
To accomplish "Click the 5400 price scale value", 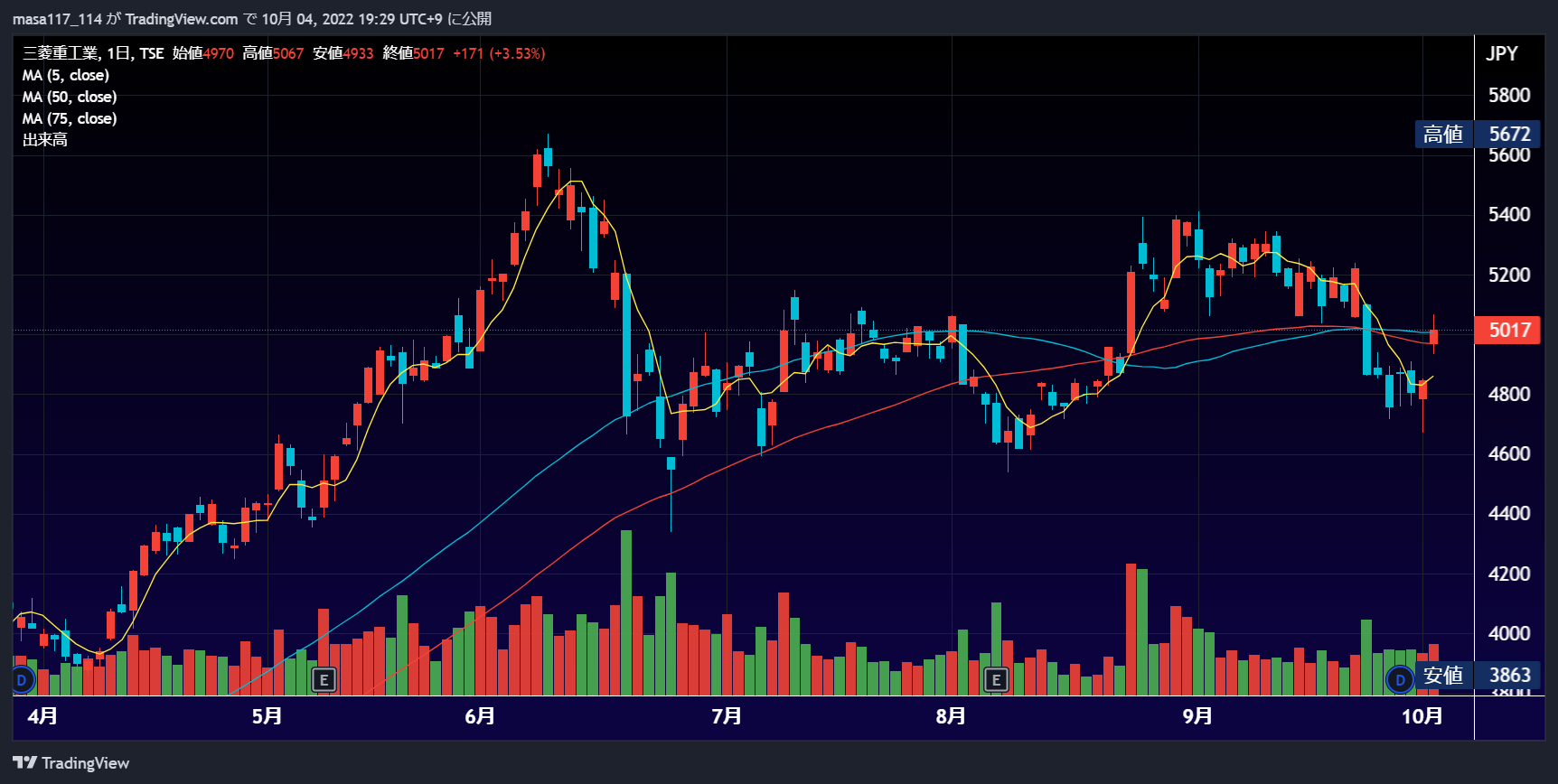I will click(x=1509, y=214).
